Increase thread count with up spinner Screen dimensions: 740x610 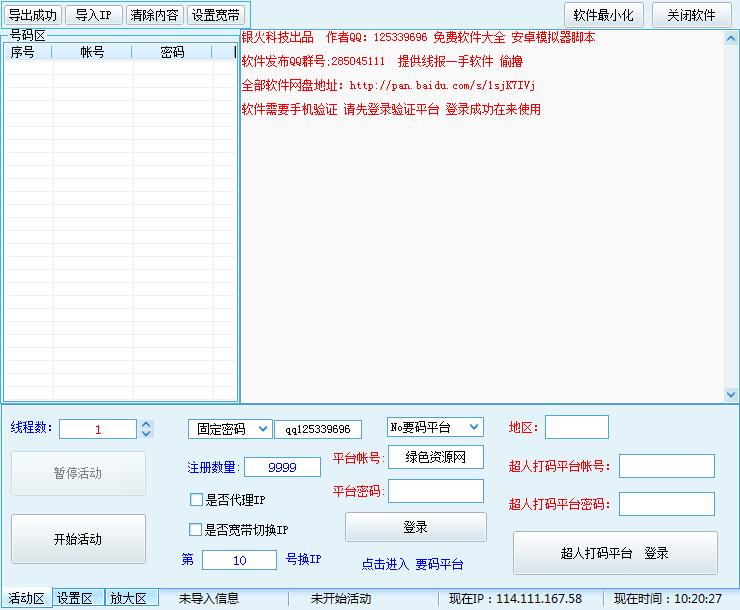(x=146, y=424)
